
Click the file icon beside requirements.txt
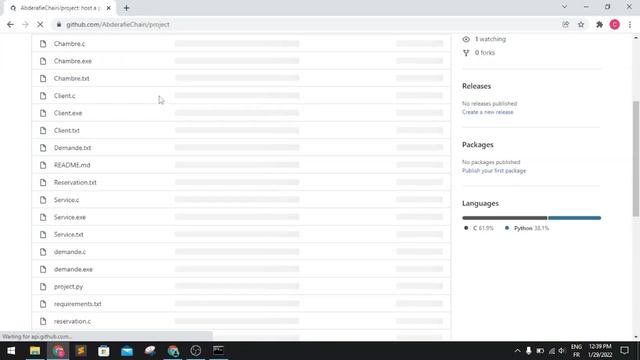coord(43,304)
